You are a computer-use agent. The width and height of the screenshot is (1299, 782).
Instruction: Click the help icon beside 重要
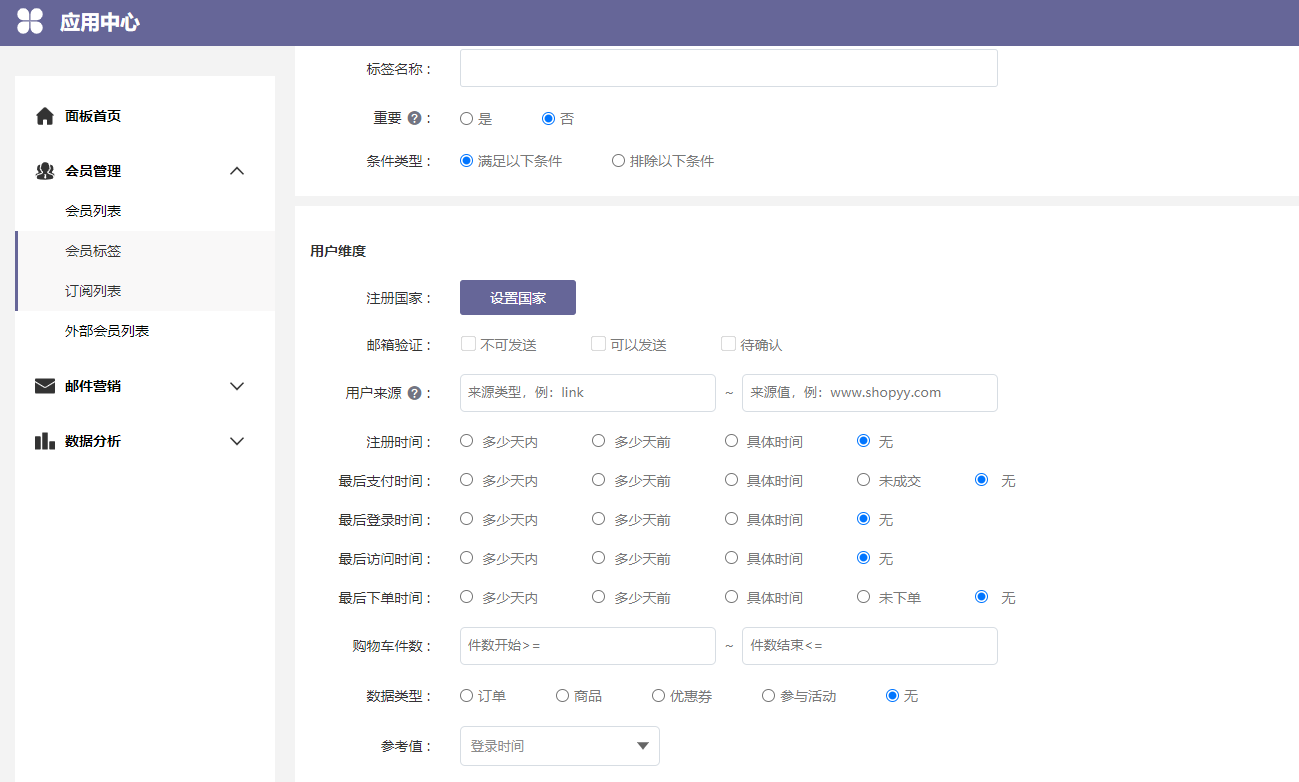coord(414,118)
